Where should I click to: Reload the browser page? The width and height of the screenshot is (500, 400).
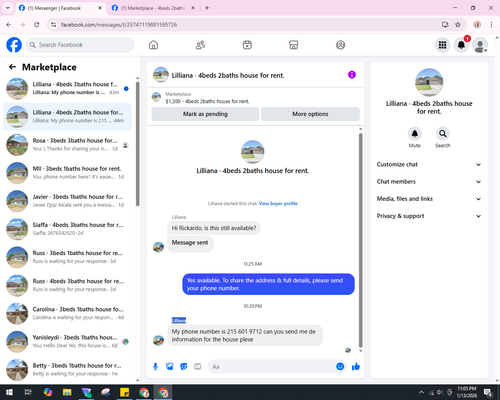point(37,25)
